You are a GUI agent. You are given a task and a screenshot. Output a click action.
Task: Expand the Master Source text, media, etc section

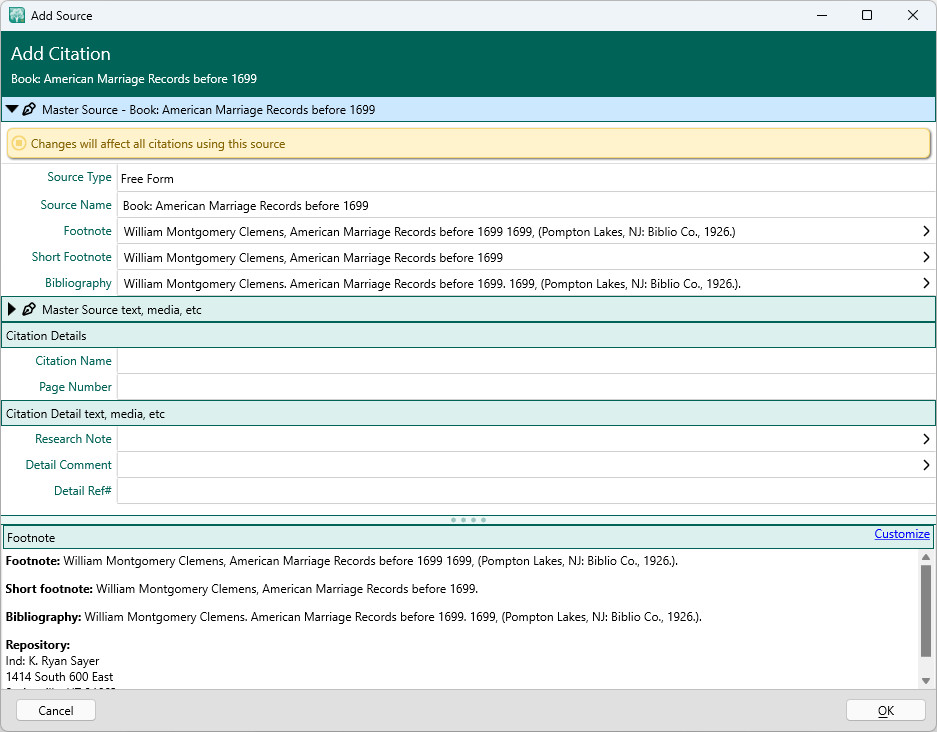[x=11, y=310]
